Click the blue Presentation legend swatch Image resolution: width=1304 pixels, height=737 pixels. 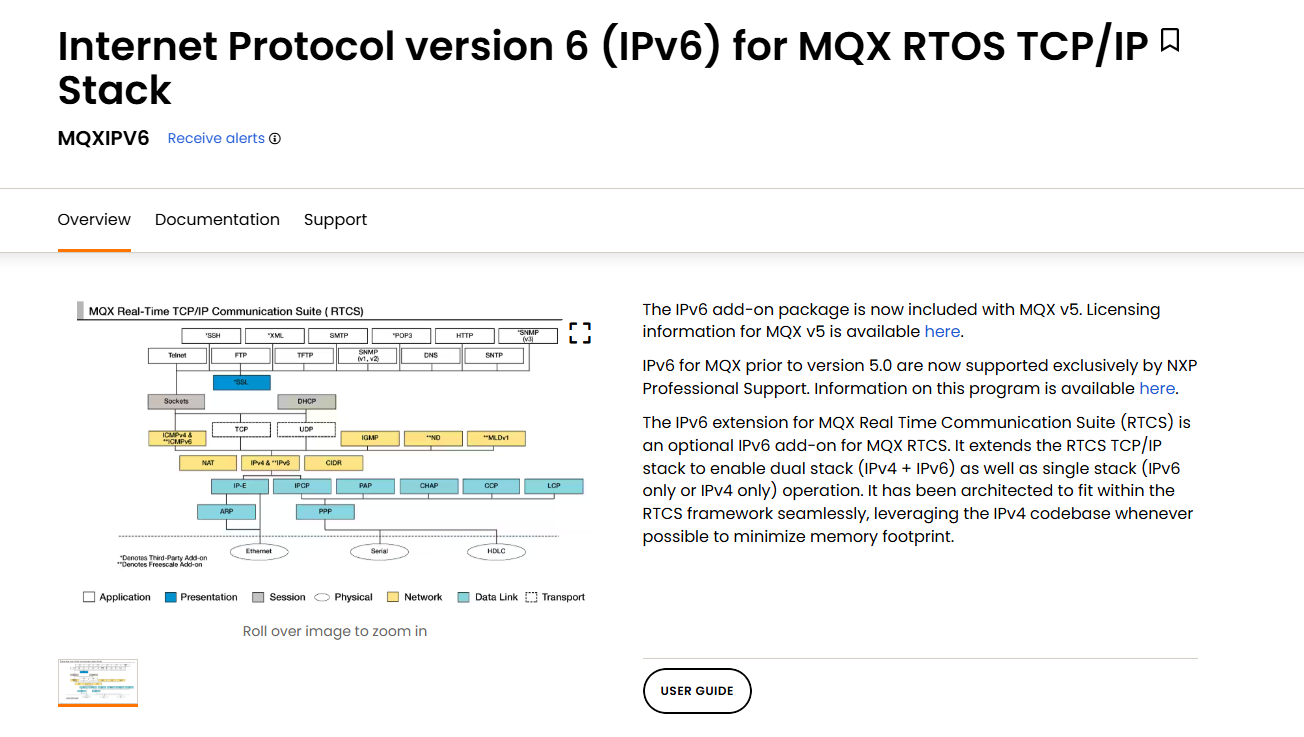click(171, 597)
